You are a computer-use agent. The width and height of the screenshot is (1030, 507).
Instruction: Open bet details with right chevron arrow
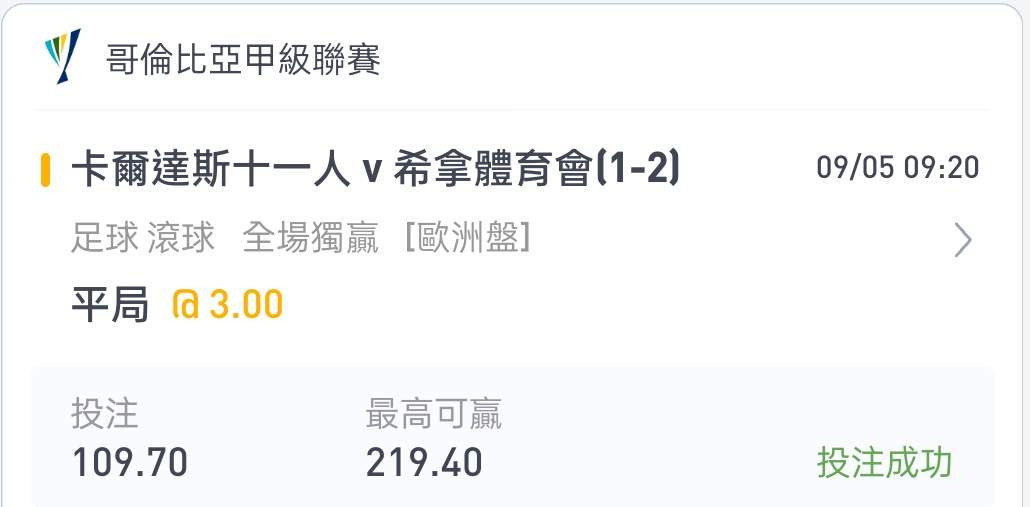click(963, 240)
